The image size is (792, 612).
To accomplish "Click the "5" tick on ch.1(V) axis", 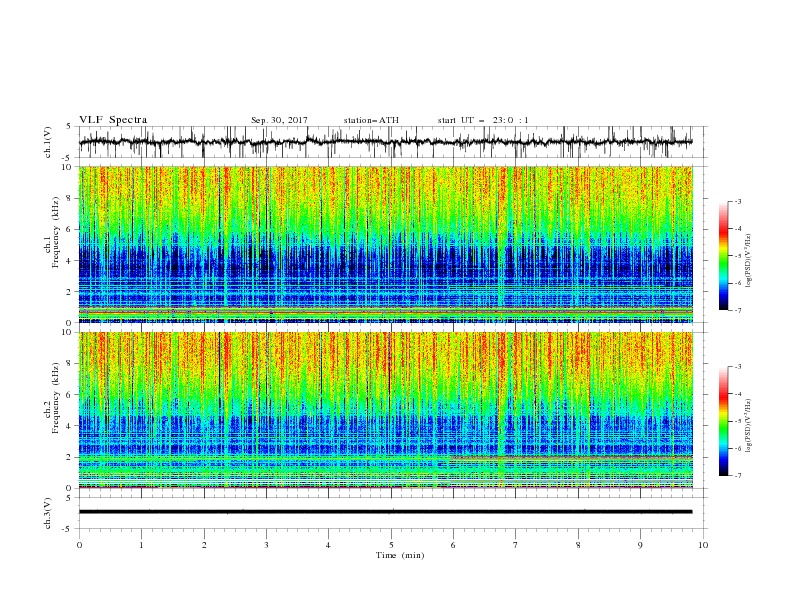I will coord(69,127).
